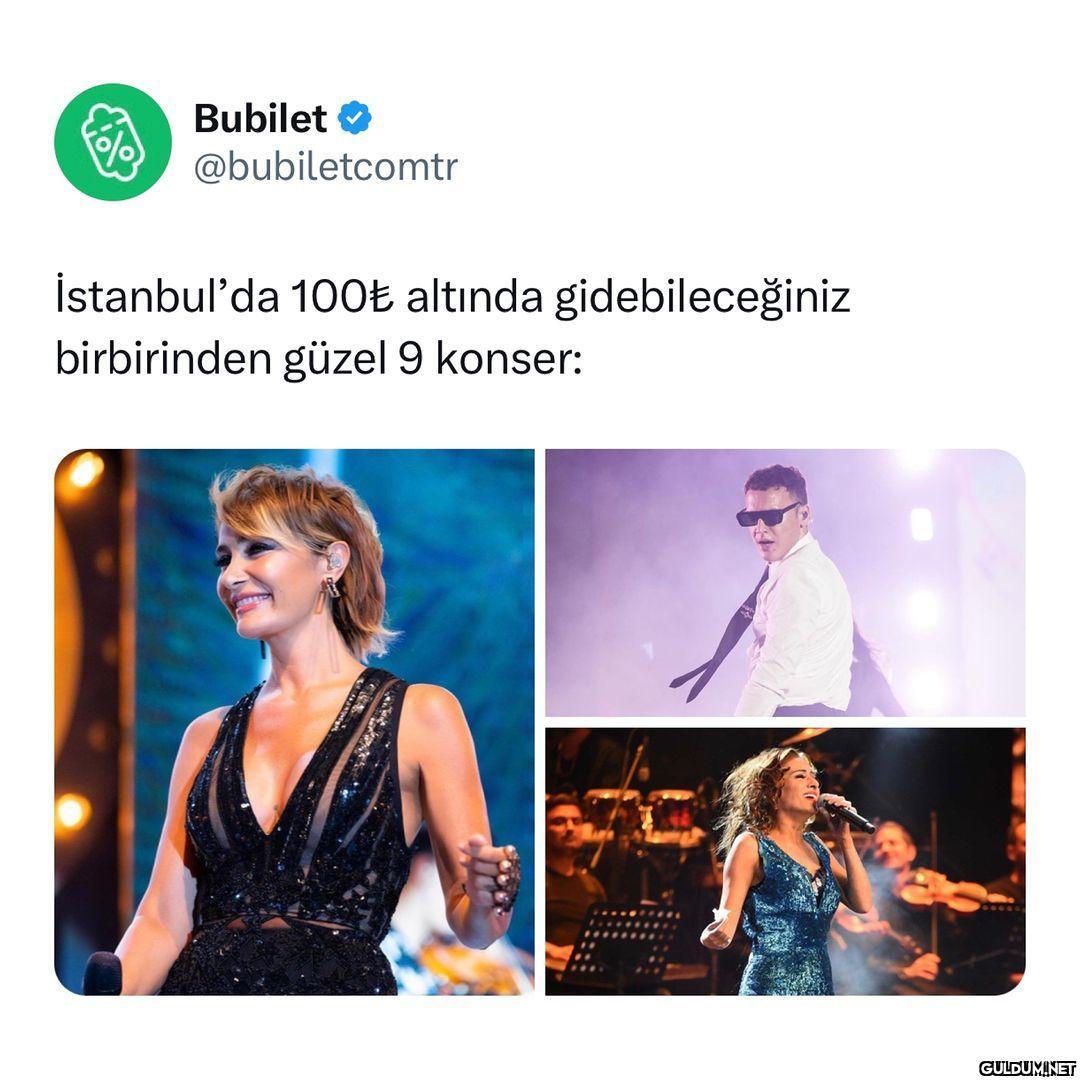Open the Bubilet display name
Image resolution: width=1080 pixels, height=1080 pixels.
click(260, 118)
